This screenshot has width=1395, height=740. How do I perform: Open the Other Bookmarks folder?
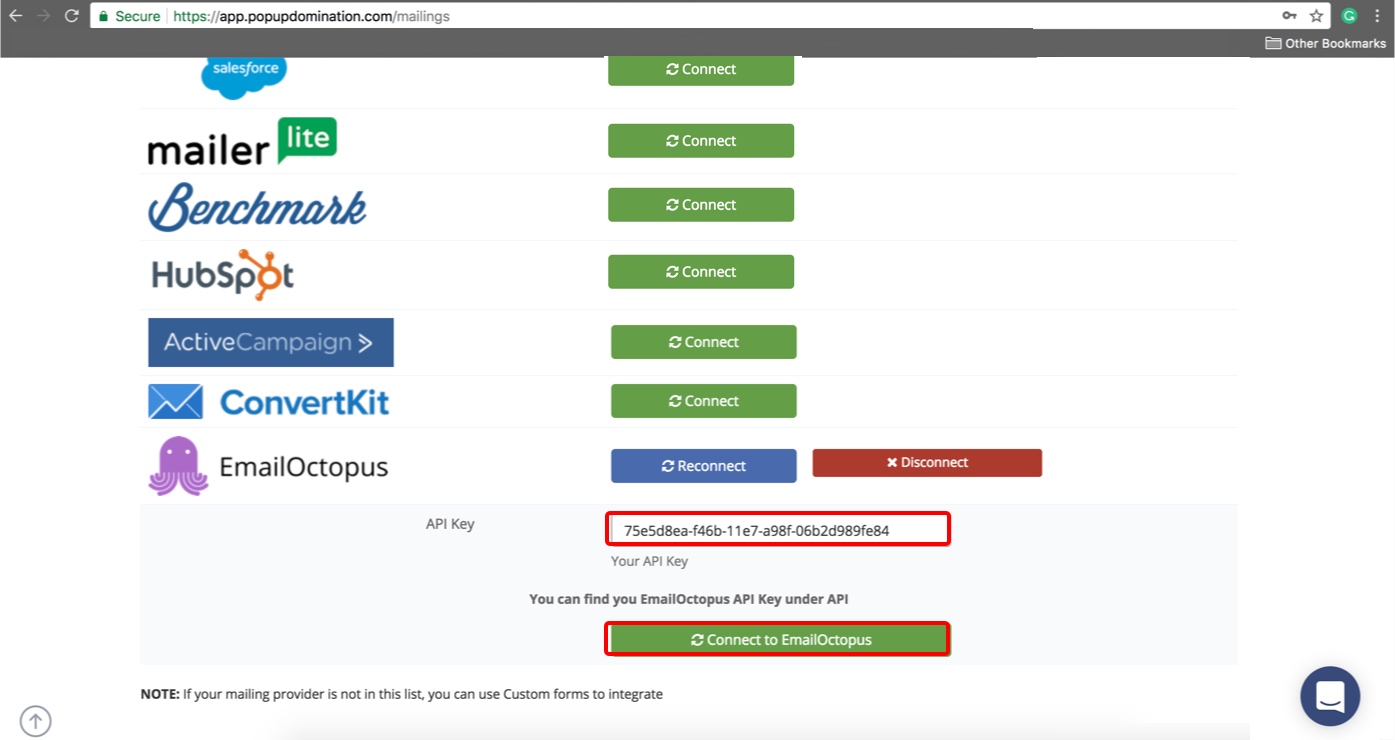1325,43
